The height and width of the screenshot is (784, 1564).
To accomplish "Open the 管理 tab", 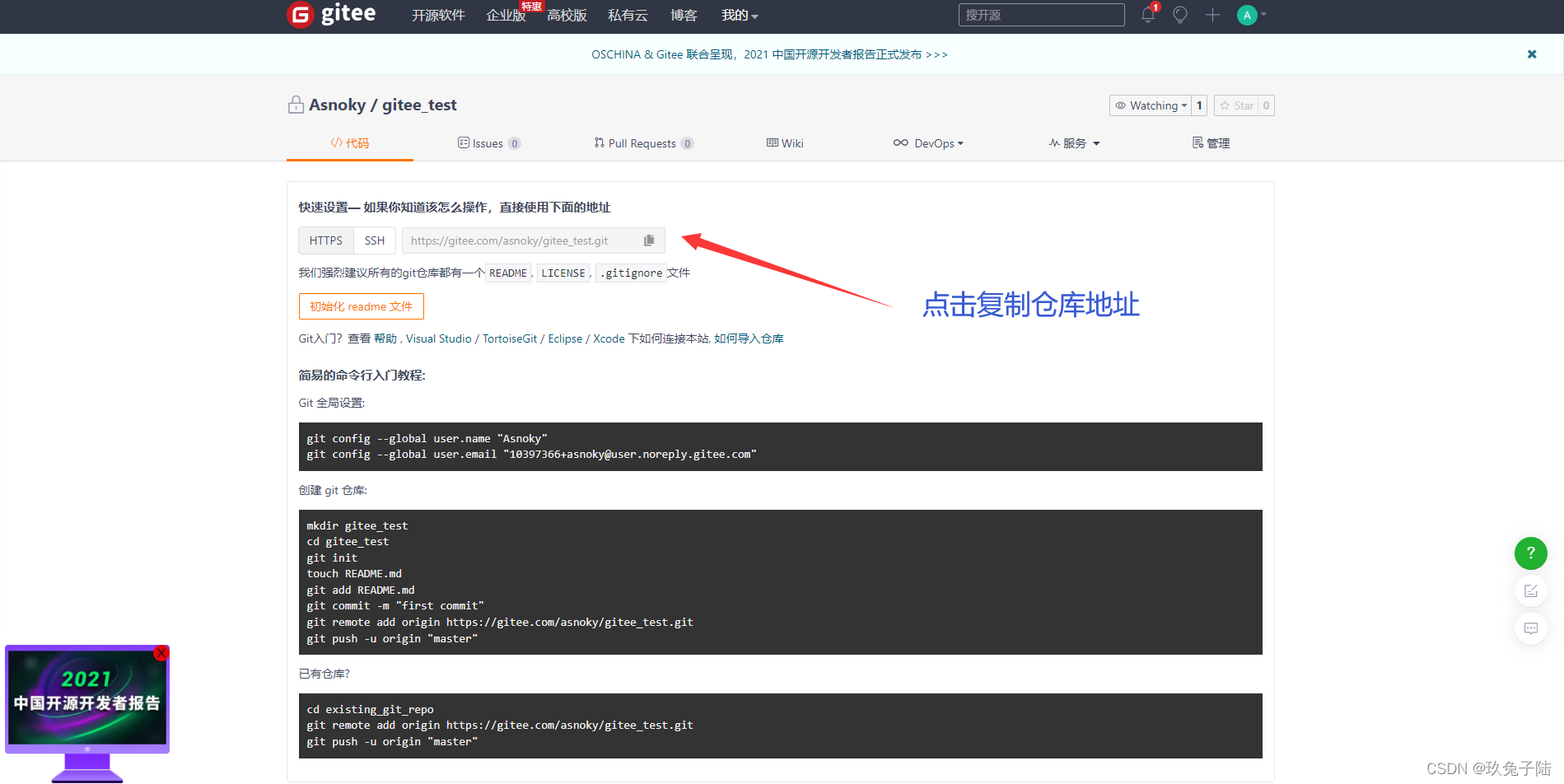I will [x=1211, y=143].
